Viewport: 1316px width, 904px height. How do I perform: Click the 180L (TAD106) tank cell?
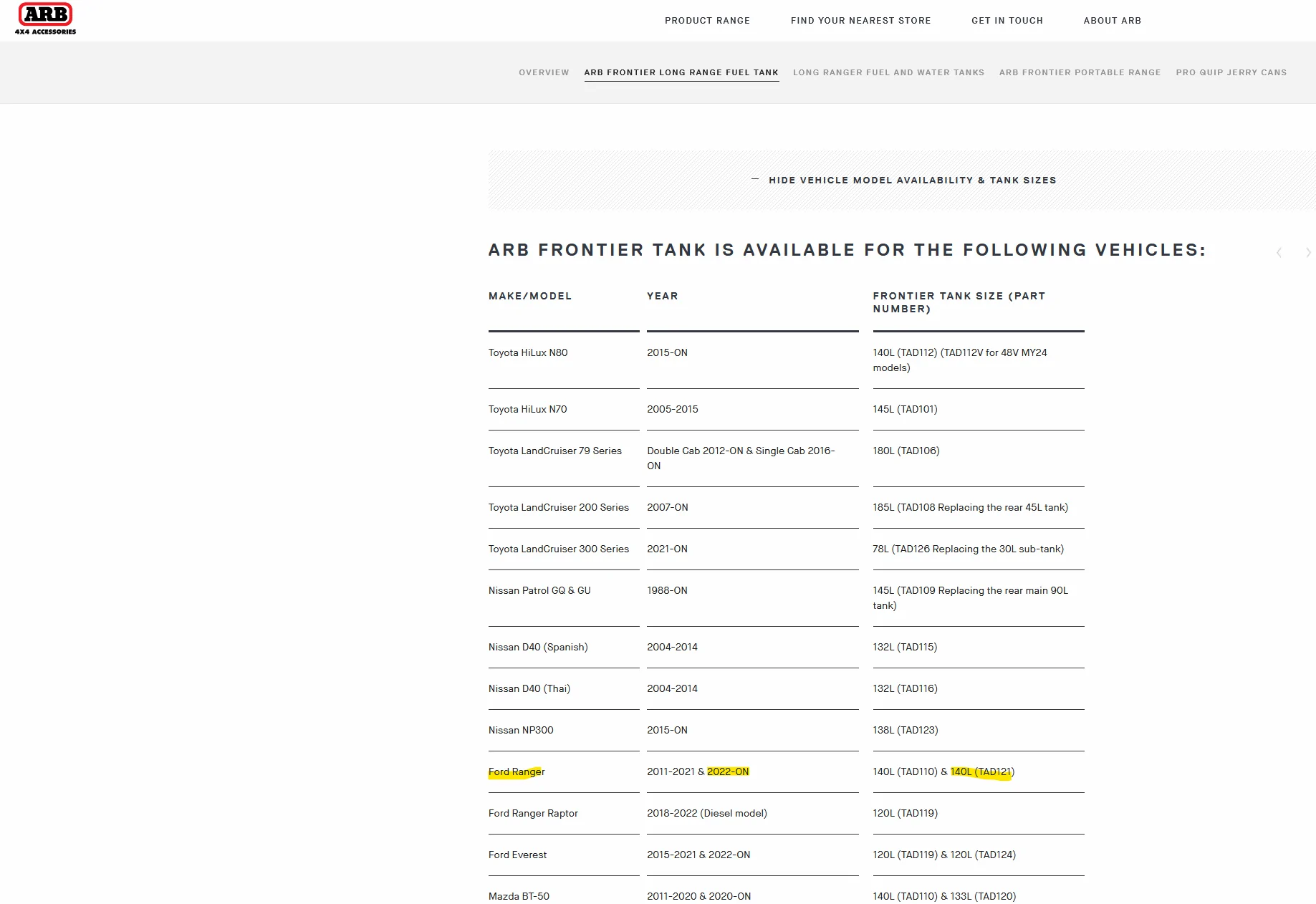pos(906,451)
